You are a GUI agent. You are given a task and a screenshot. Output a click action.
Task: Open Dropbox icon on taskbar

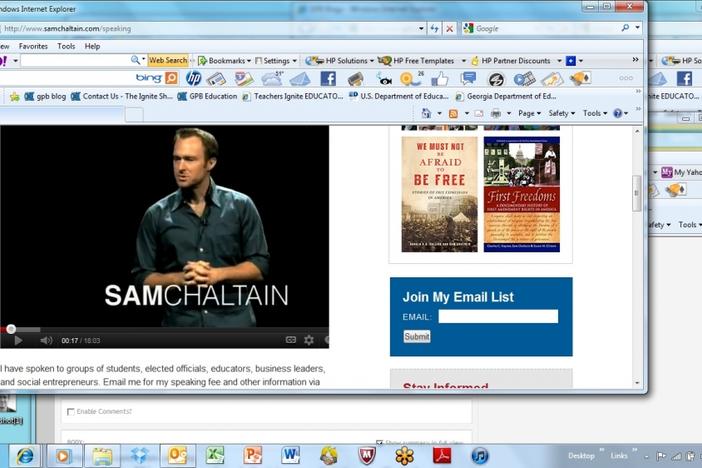(140, 456)
